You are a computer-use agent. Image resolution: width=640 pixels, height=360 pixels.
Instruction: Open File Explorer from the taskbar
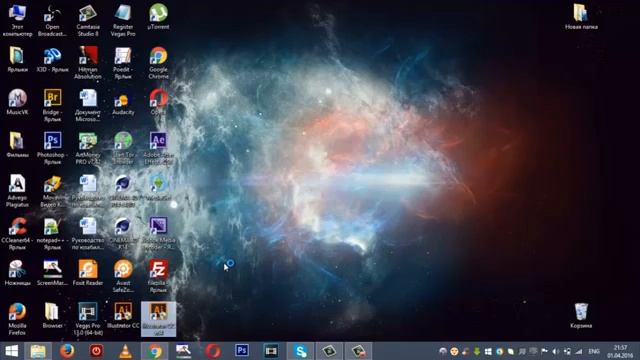click(x=38, y=351)
